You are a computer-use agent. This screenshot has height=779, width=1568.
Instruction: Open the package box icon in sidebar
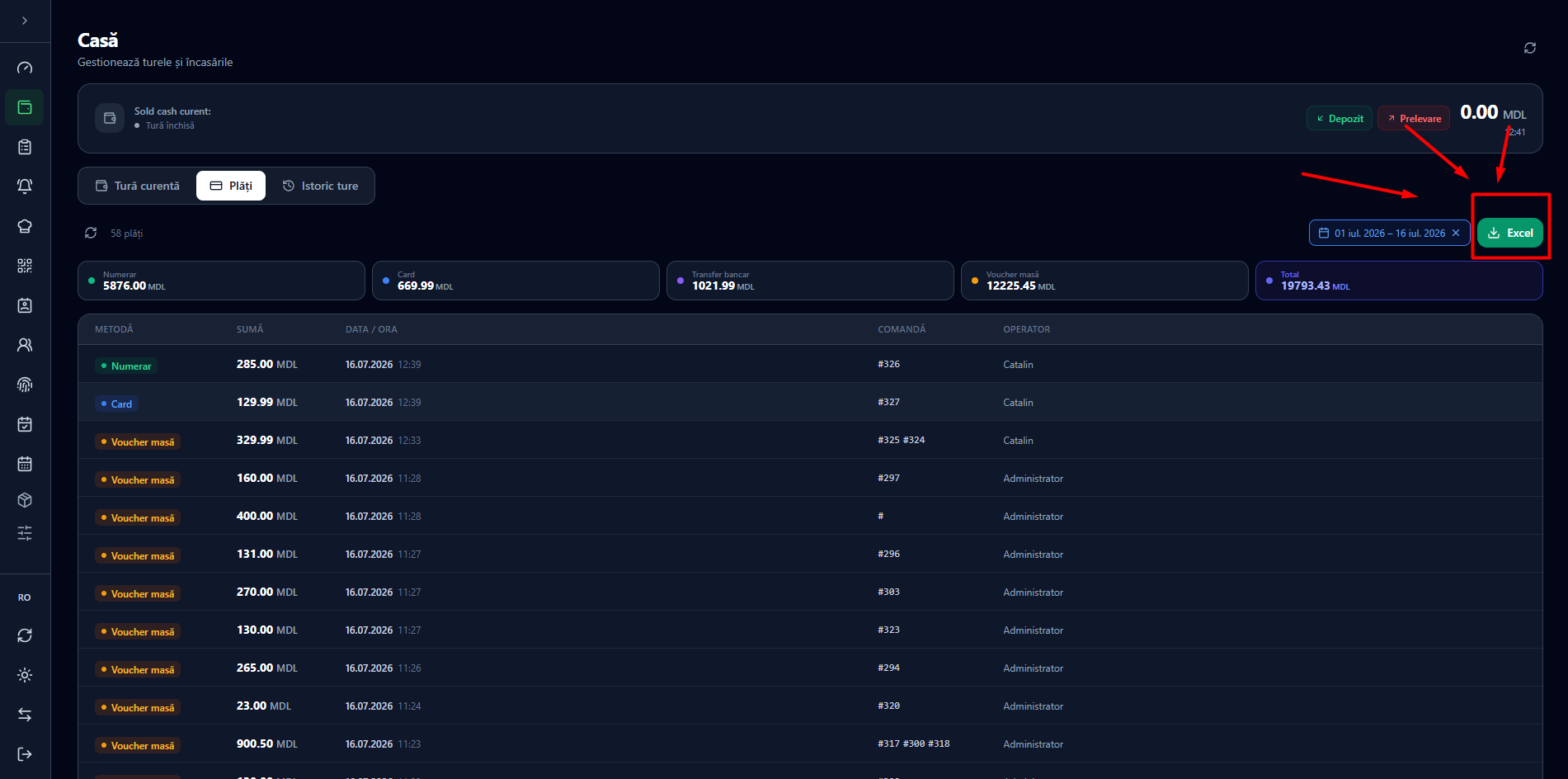click(x=25, y=500)
